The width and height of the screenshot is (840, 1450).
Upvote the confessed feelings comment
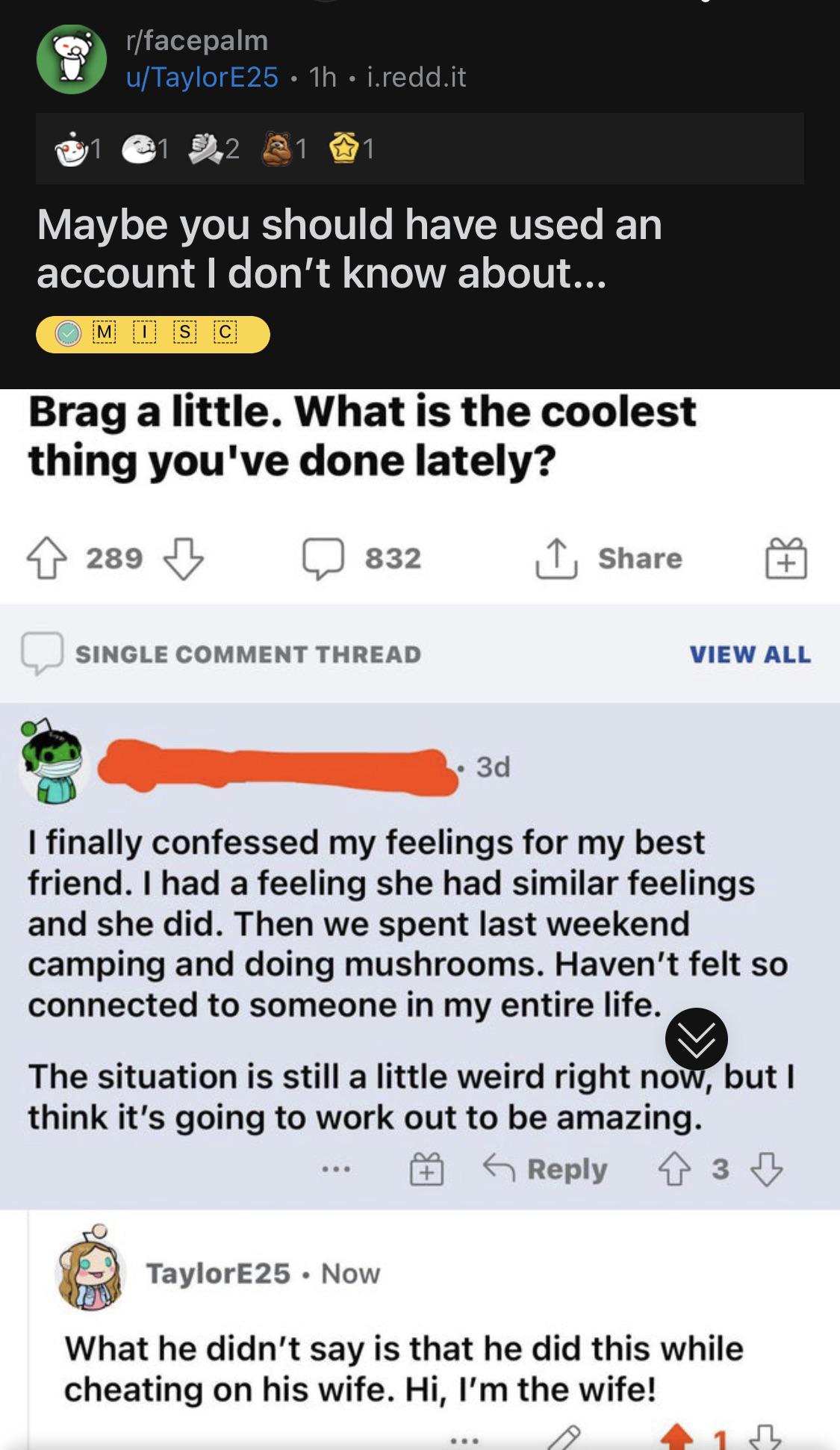click(x=674, y=1169)
